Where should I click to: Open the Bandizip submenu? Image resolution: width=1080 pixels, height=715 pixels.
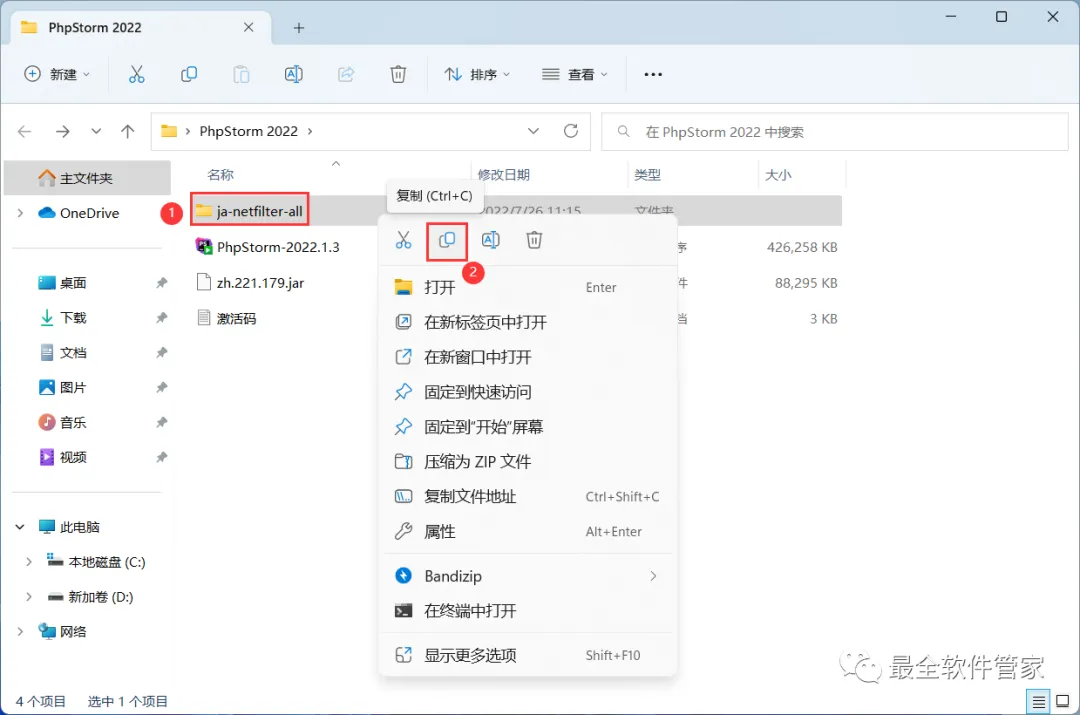[528, 576]
